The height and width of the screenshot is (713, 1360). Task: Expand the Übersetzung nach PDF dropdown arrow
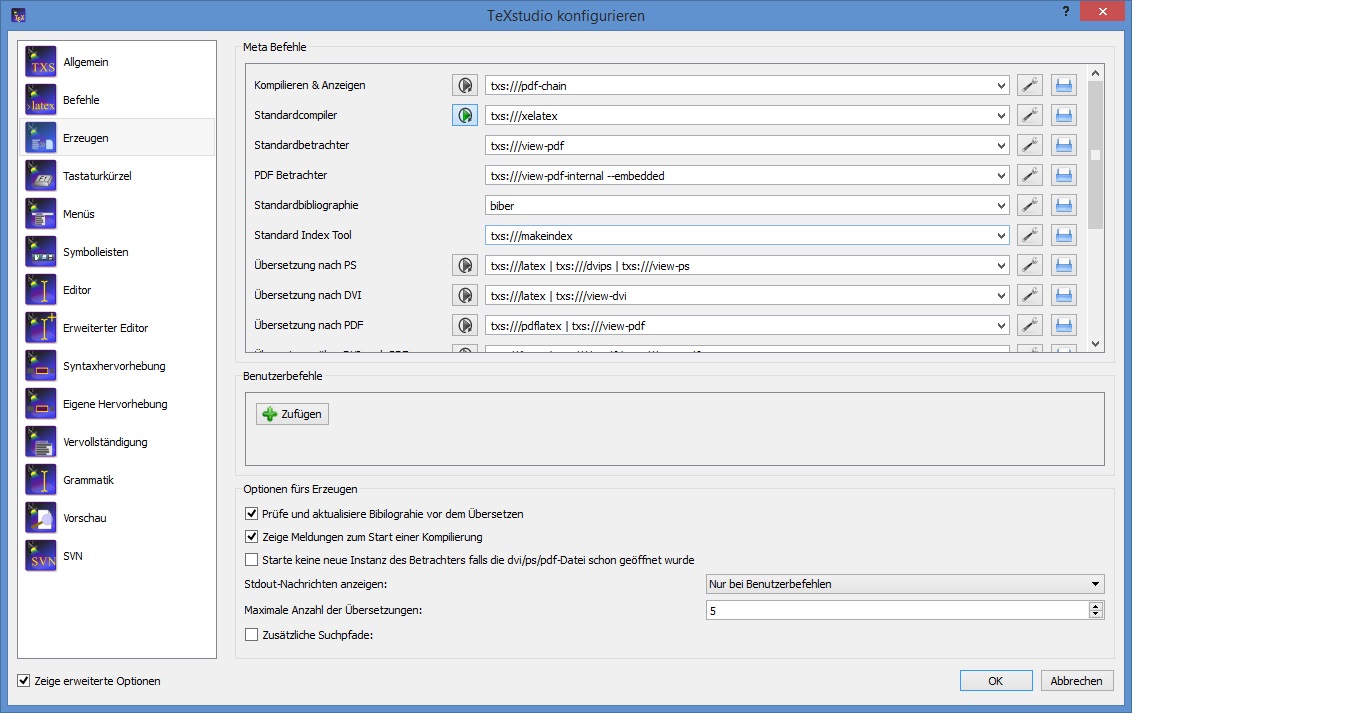tap(1001, 326)
